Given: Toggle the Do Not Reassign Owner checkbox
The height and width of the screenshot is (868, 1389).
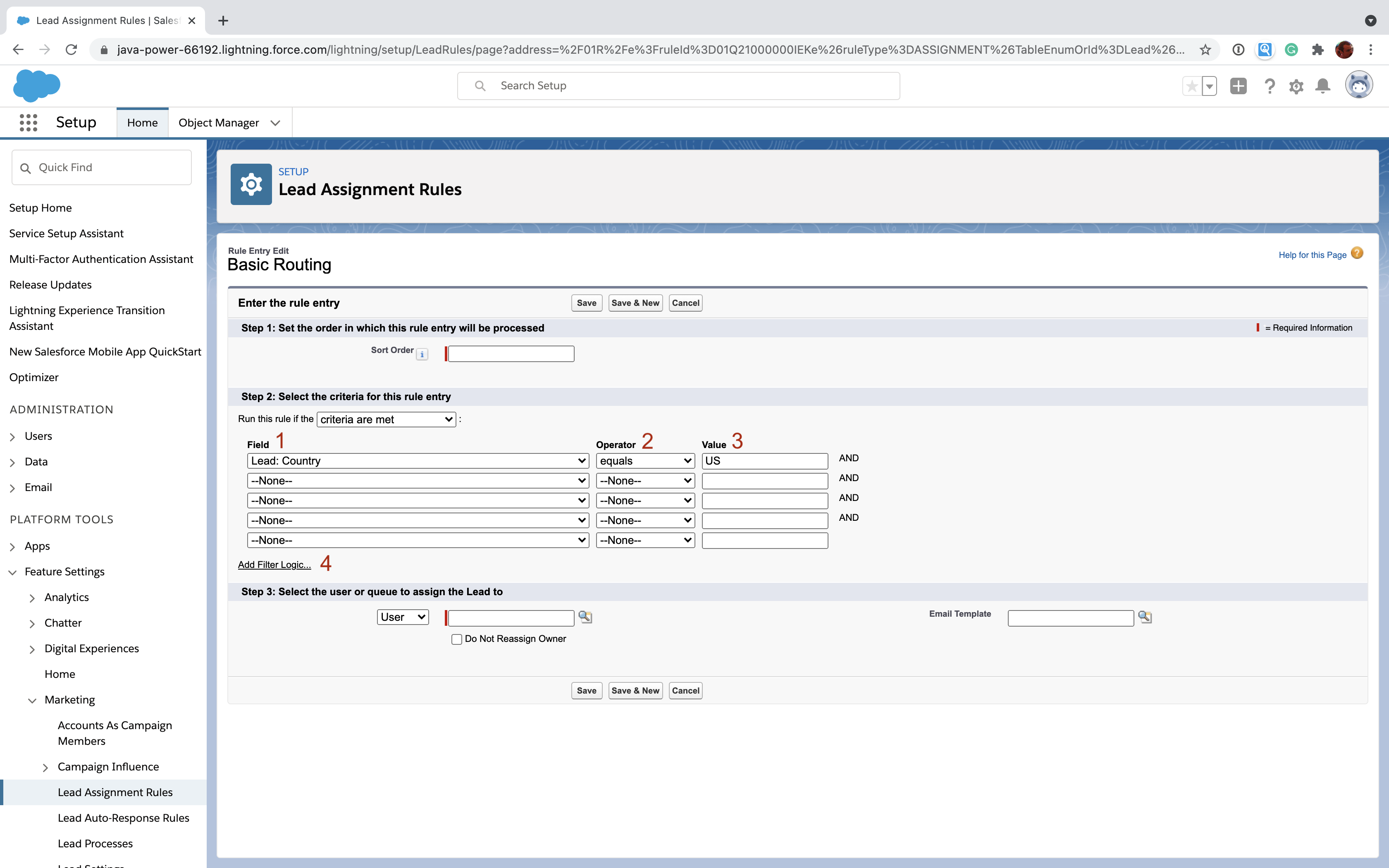Looking at the screenshot, I should point(457,639).
